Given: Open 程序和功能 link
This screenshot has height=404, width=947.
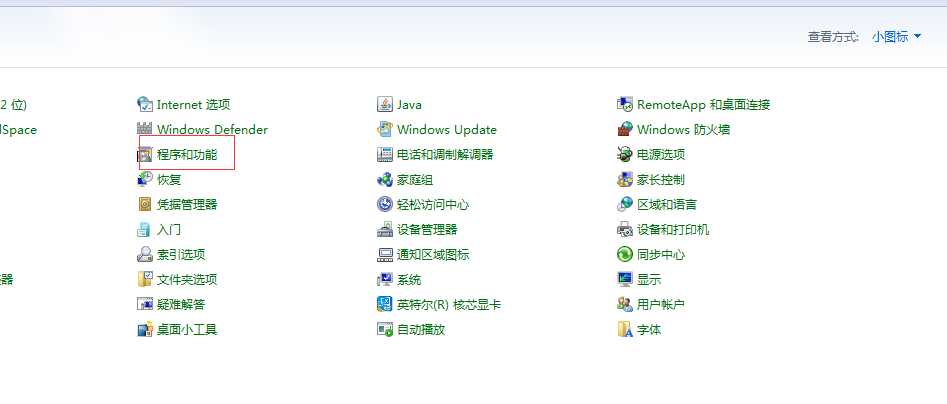Looking at the screenshot, I should pyautogui.click(x=187, y=155).
